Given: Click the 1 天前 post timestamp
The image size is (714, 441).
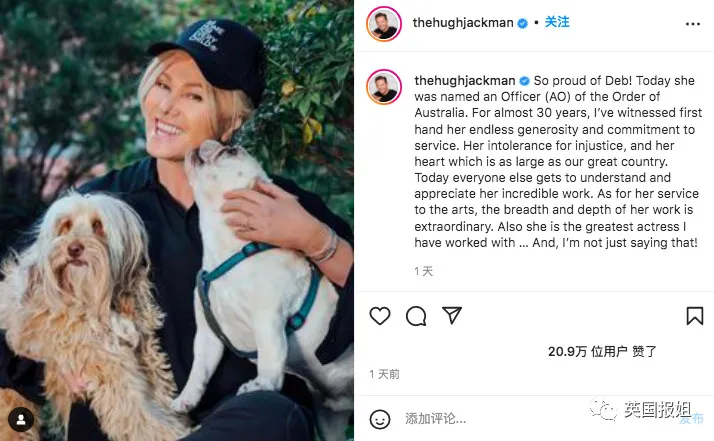Looking at the screenshot, I should pos(384,374).
